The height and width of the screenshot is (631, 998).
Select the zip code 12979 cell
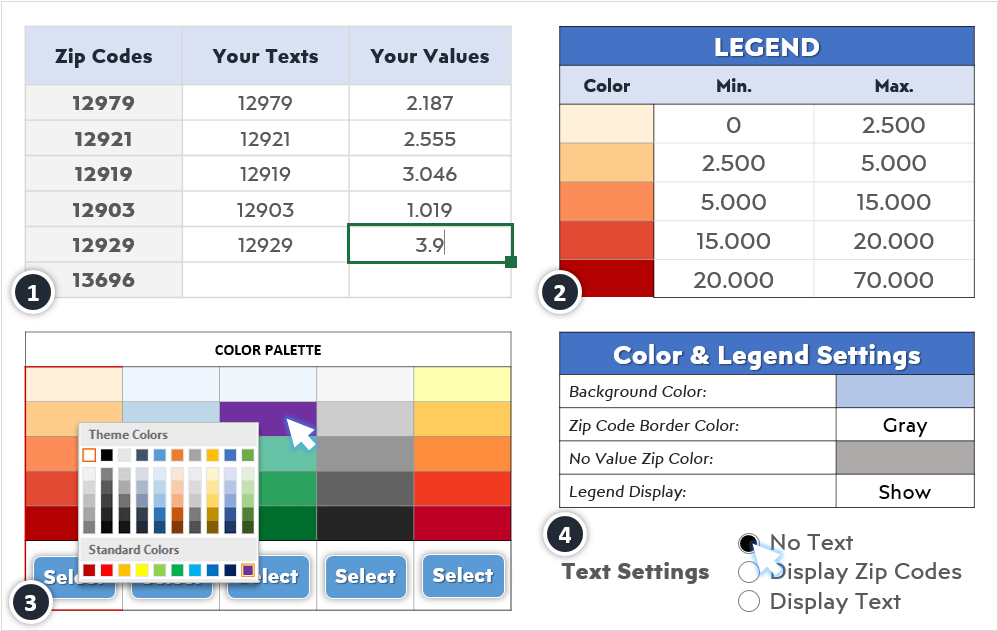[103, 103]
